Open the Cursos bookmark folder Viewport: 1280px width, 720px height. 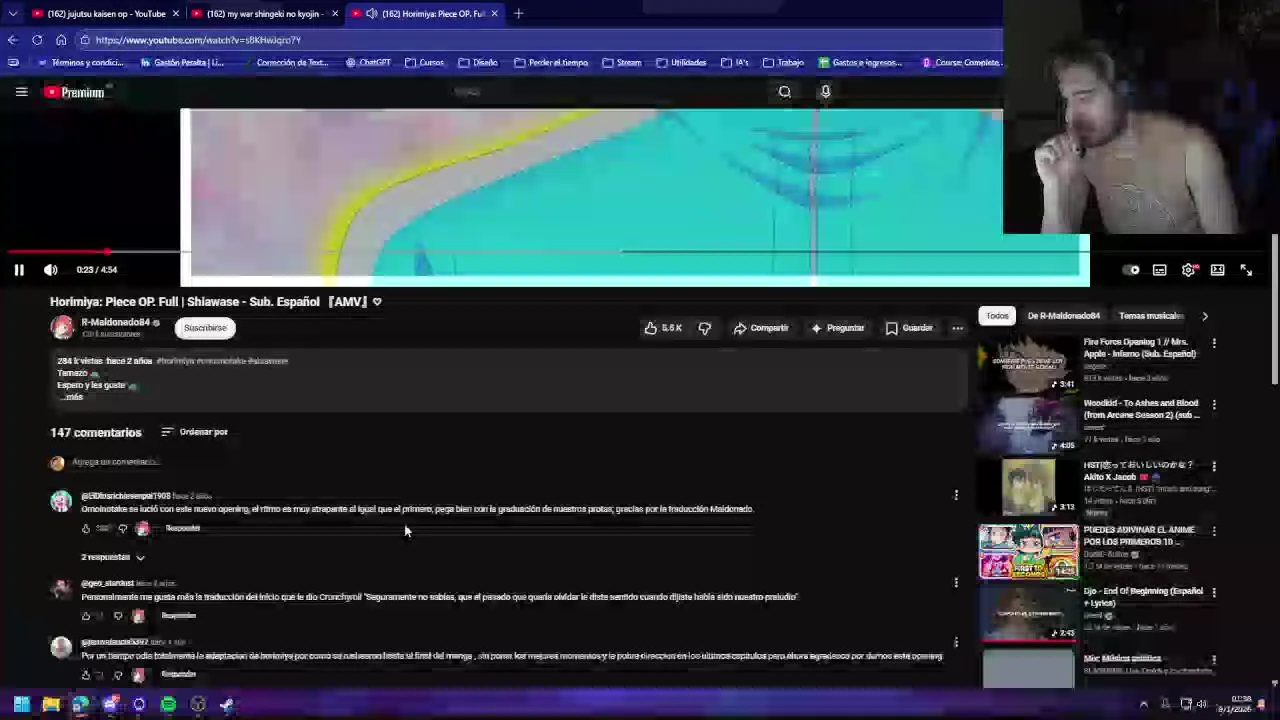tap(425, 62)
